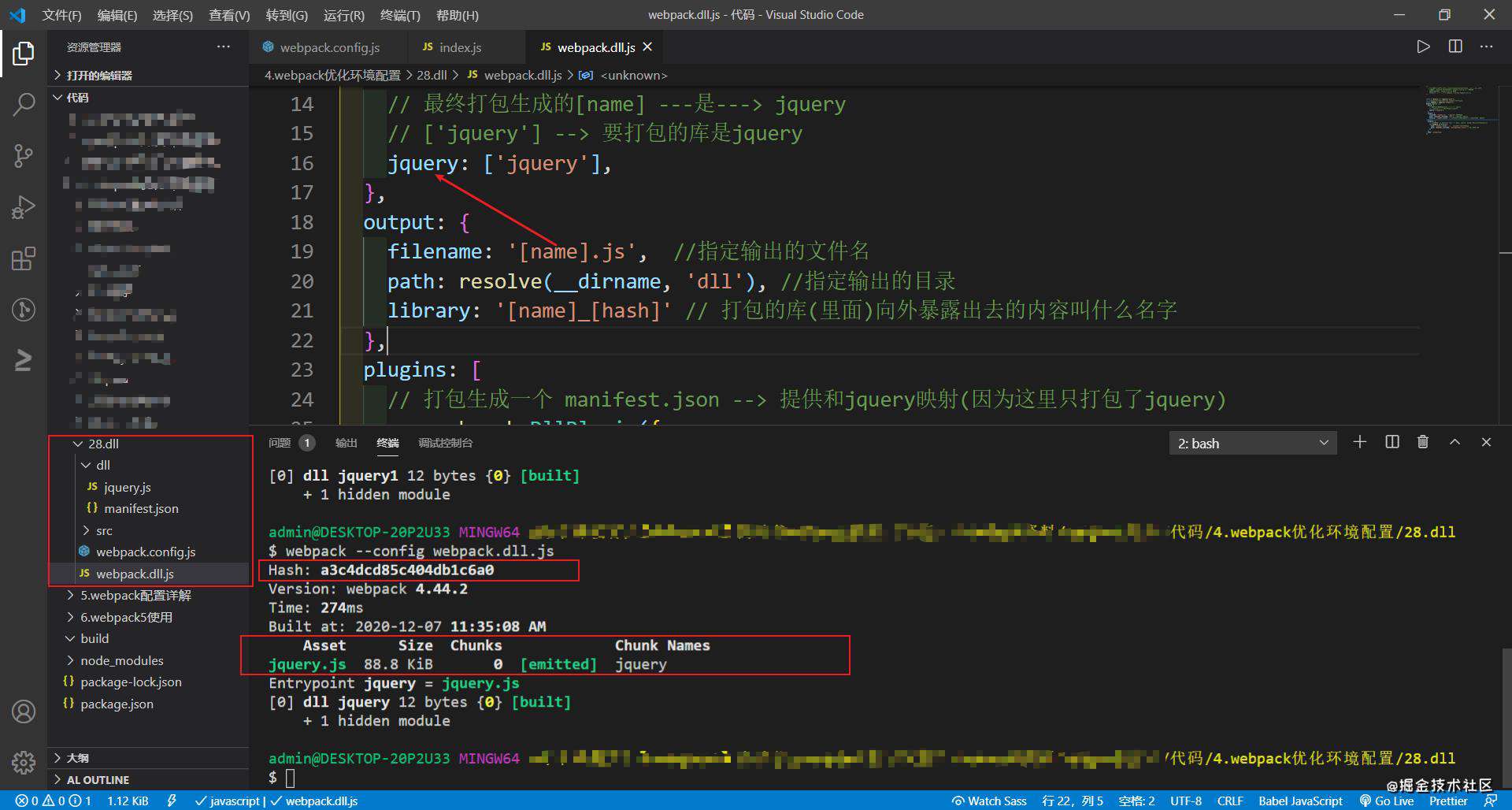Open package-lock.json file
This screenshot has height=810, width=1512.
(148, 682)
